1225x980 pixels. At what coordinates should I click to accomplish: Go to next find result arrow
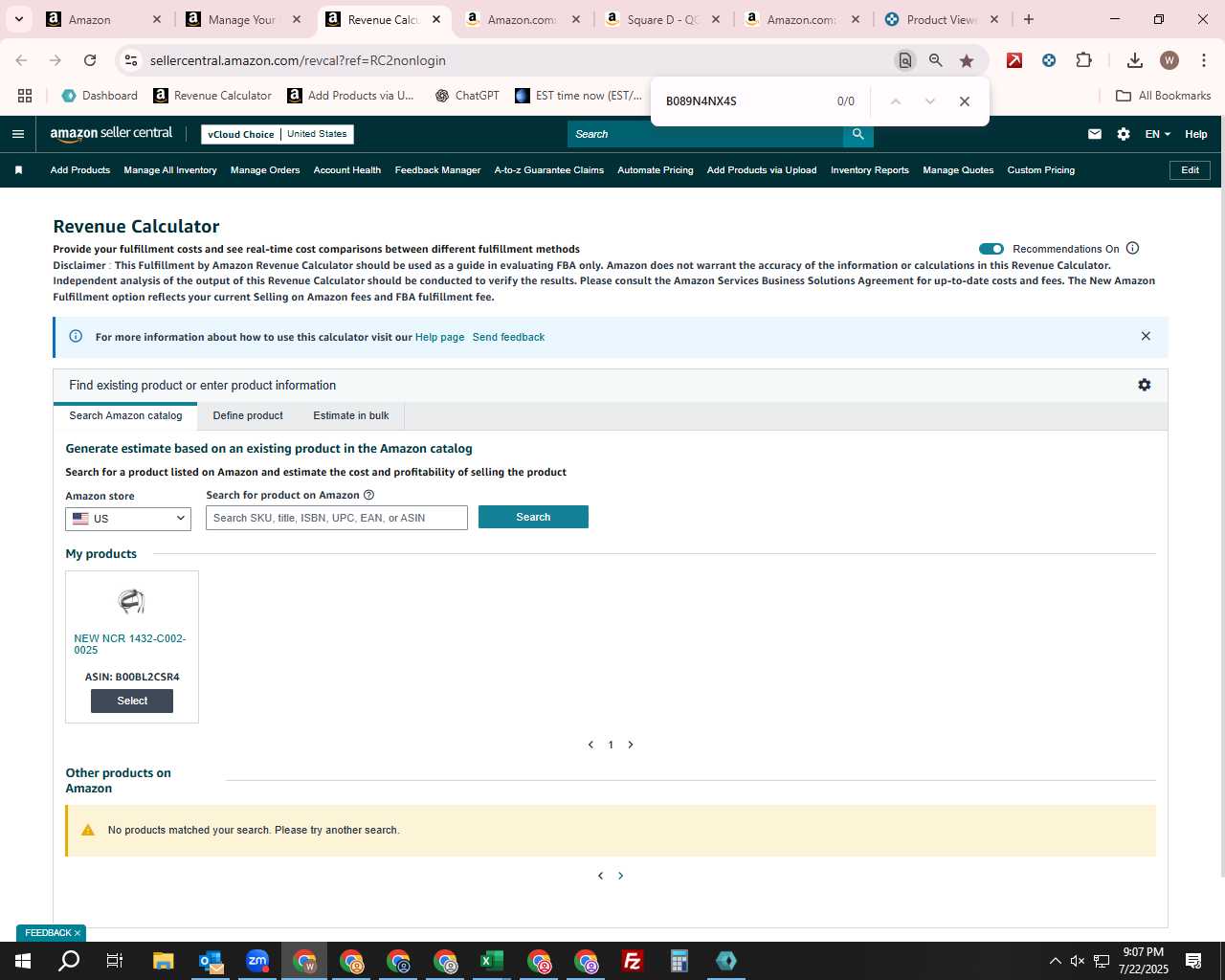930,101
